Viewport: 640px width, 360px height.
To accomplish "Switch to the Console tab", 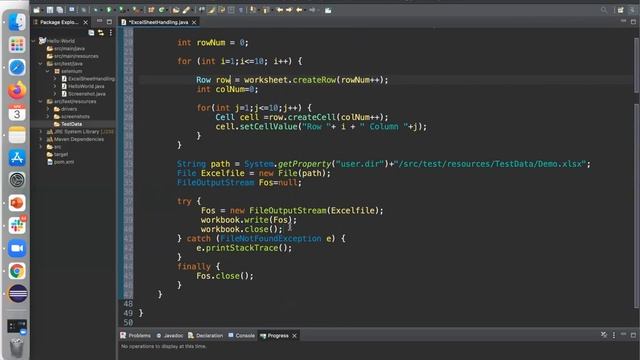I will pyautogui.click(x=241, y=336).
